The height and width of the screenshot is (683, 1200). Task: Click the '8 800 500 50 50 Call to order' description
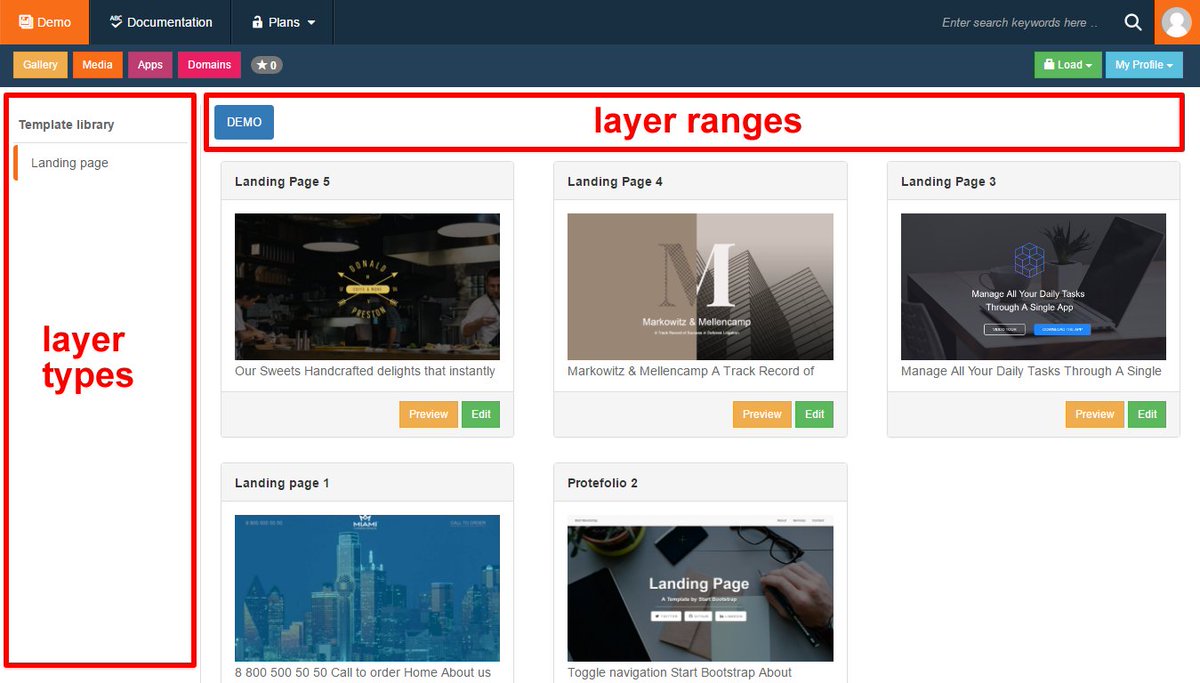(x=363, y=673)
